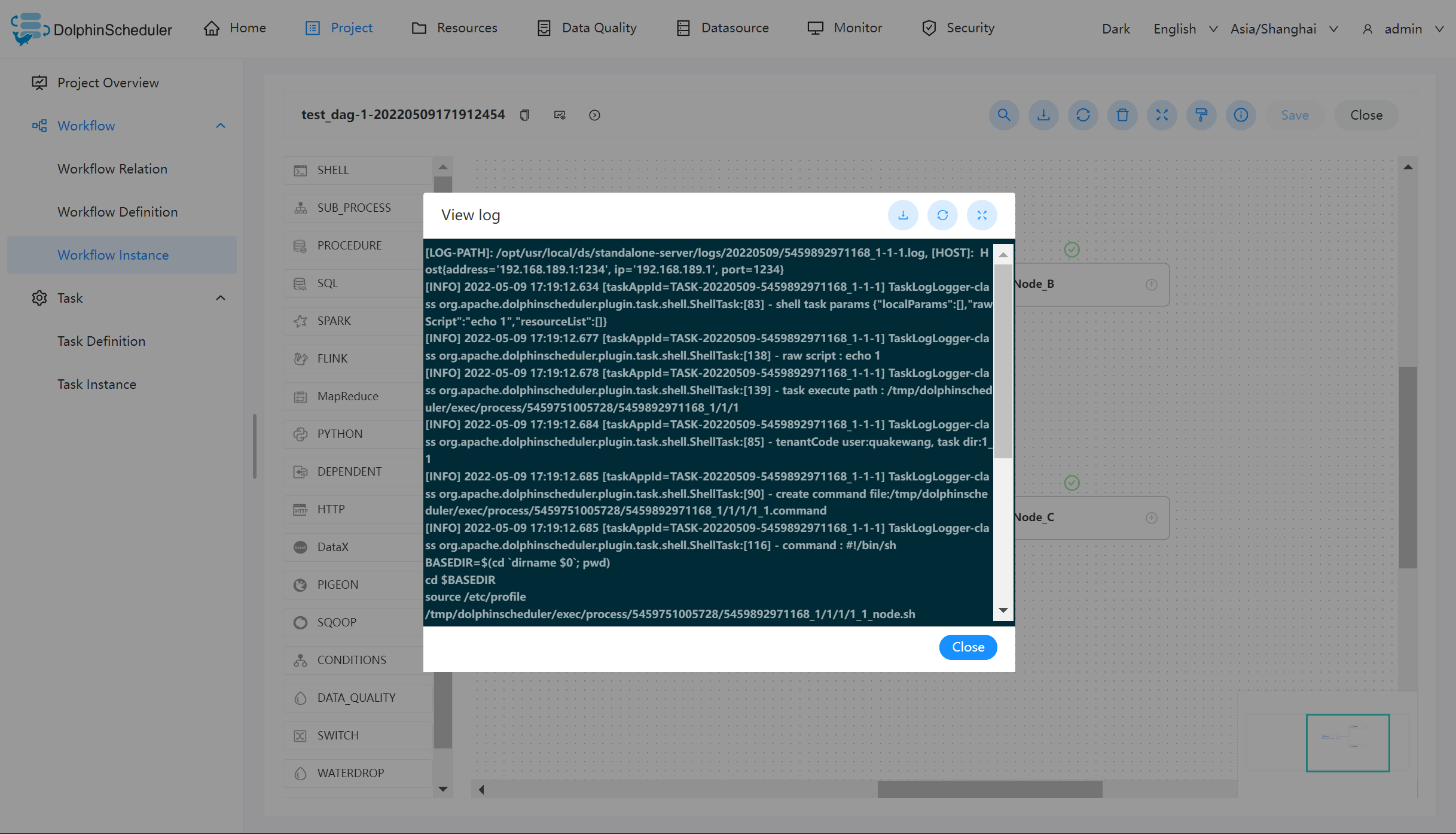Image resolution: width=1456 pixels, height=834 pixels.
Task: Select the SHELL task type icon
Action: click(301, 171)
